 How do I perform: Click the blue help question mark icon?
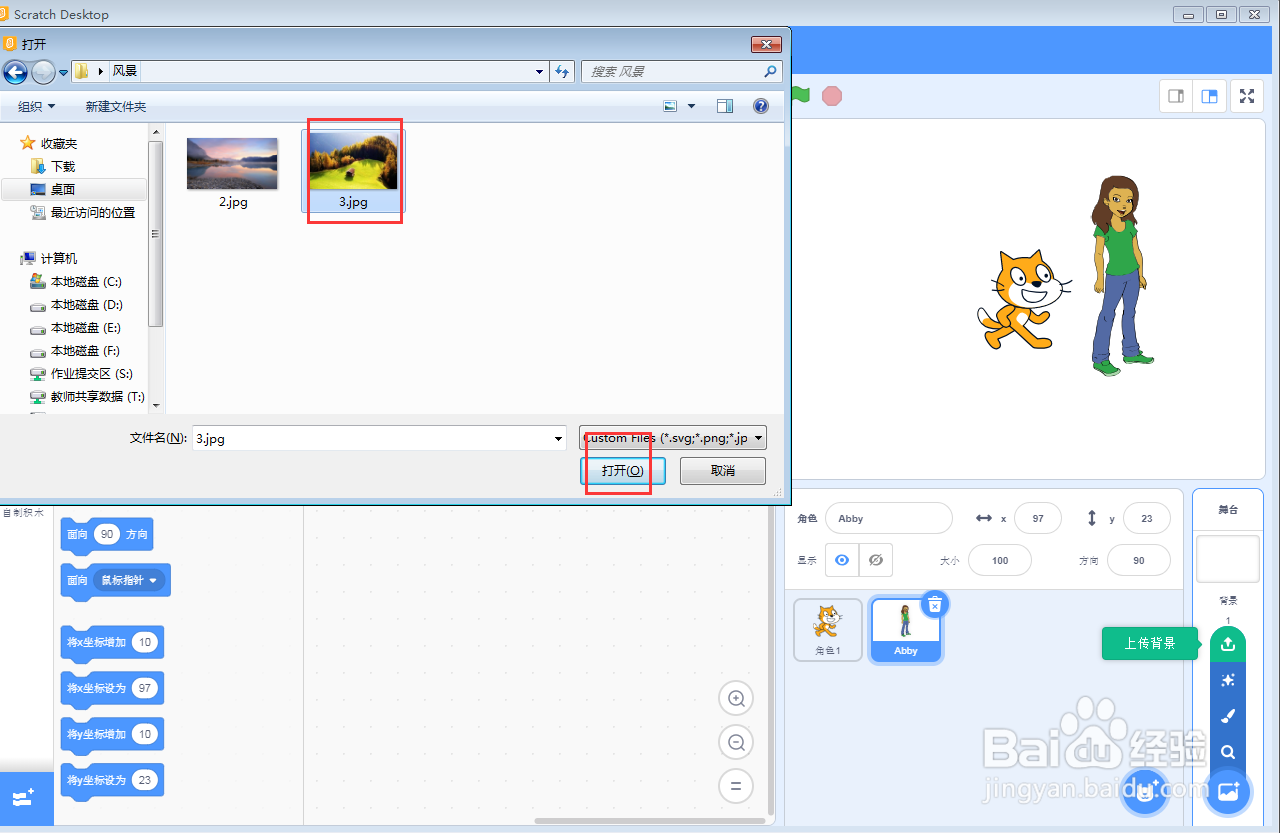pyautogui.click(x=761, y=106)
